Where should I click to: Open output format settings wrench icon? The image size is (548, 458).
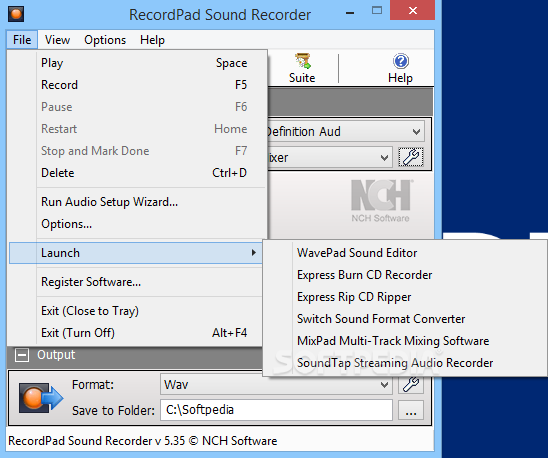tap(411, 384)
